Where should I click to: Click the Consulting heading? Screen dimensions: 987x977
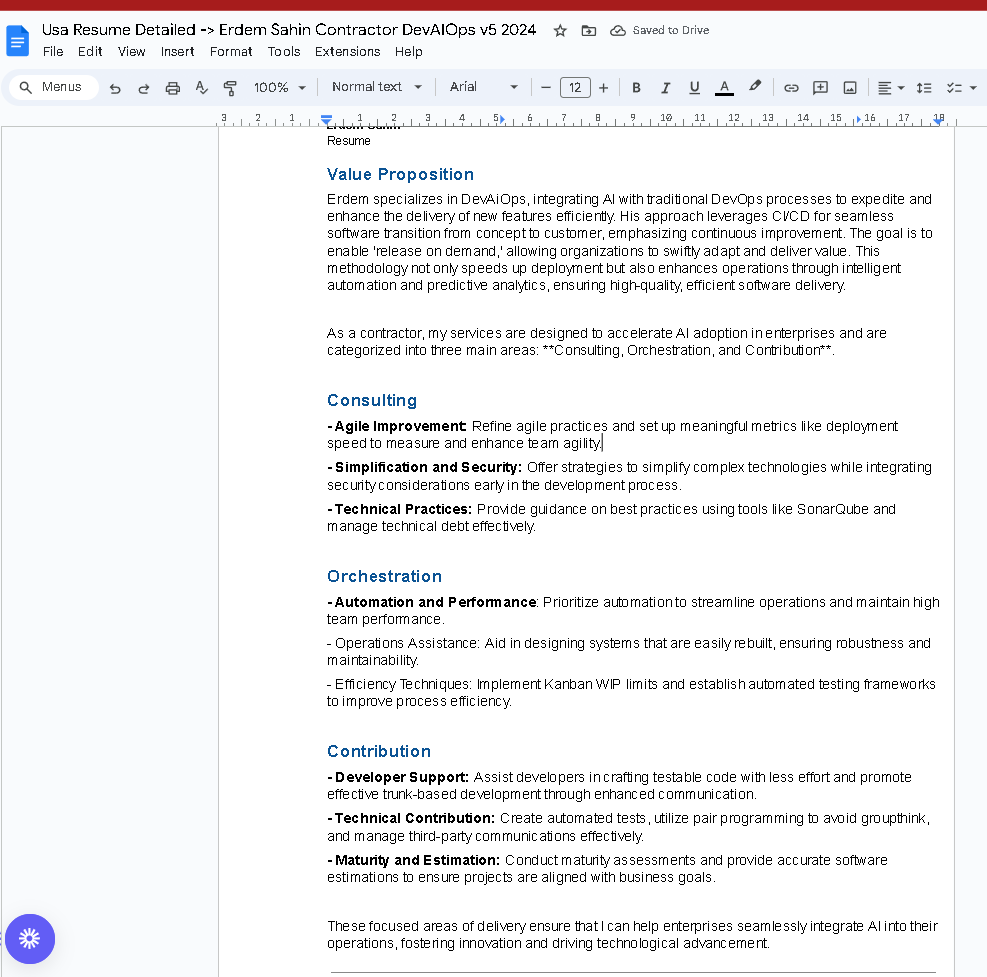click(372, 400)
